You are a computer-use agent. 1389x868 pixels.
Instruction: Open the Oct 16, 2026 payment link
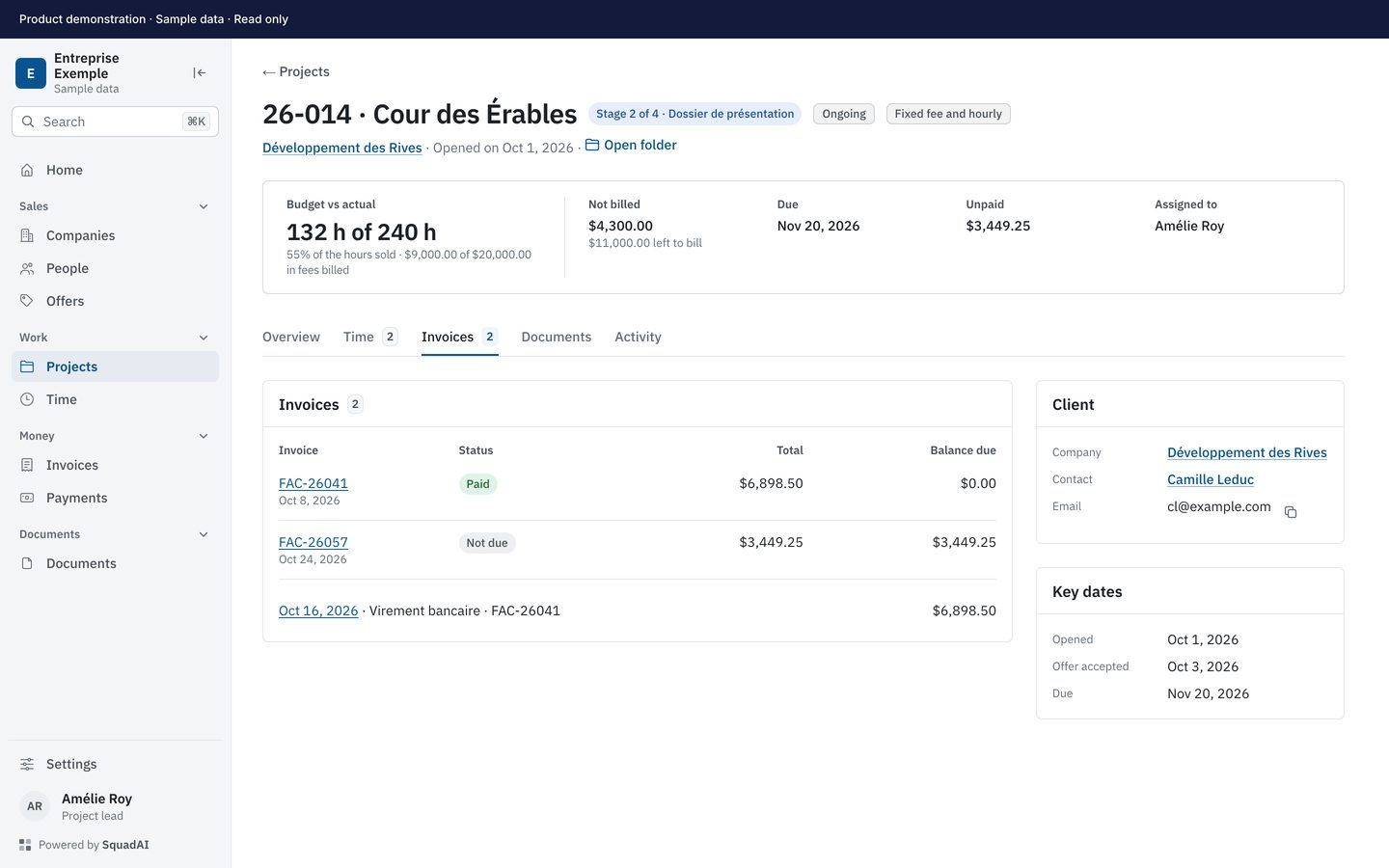click(x=318, y=610)
